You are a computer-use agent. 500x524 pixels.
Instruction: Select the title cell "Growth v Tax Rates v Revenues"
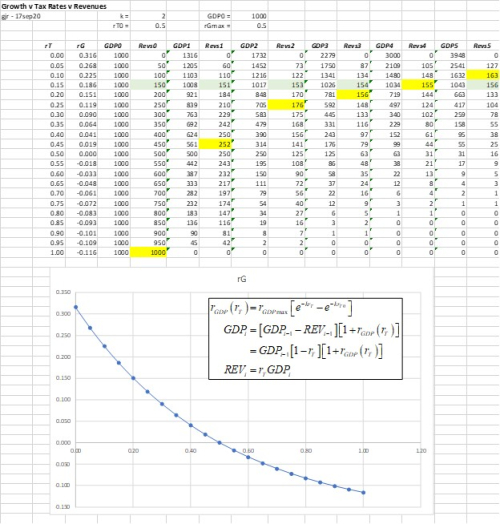click(x=54, y=6)
